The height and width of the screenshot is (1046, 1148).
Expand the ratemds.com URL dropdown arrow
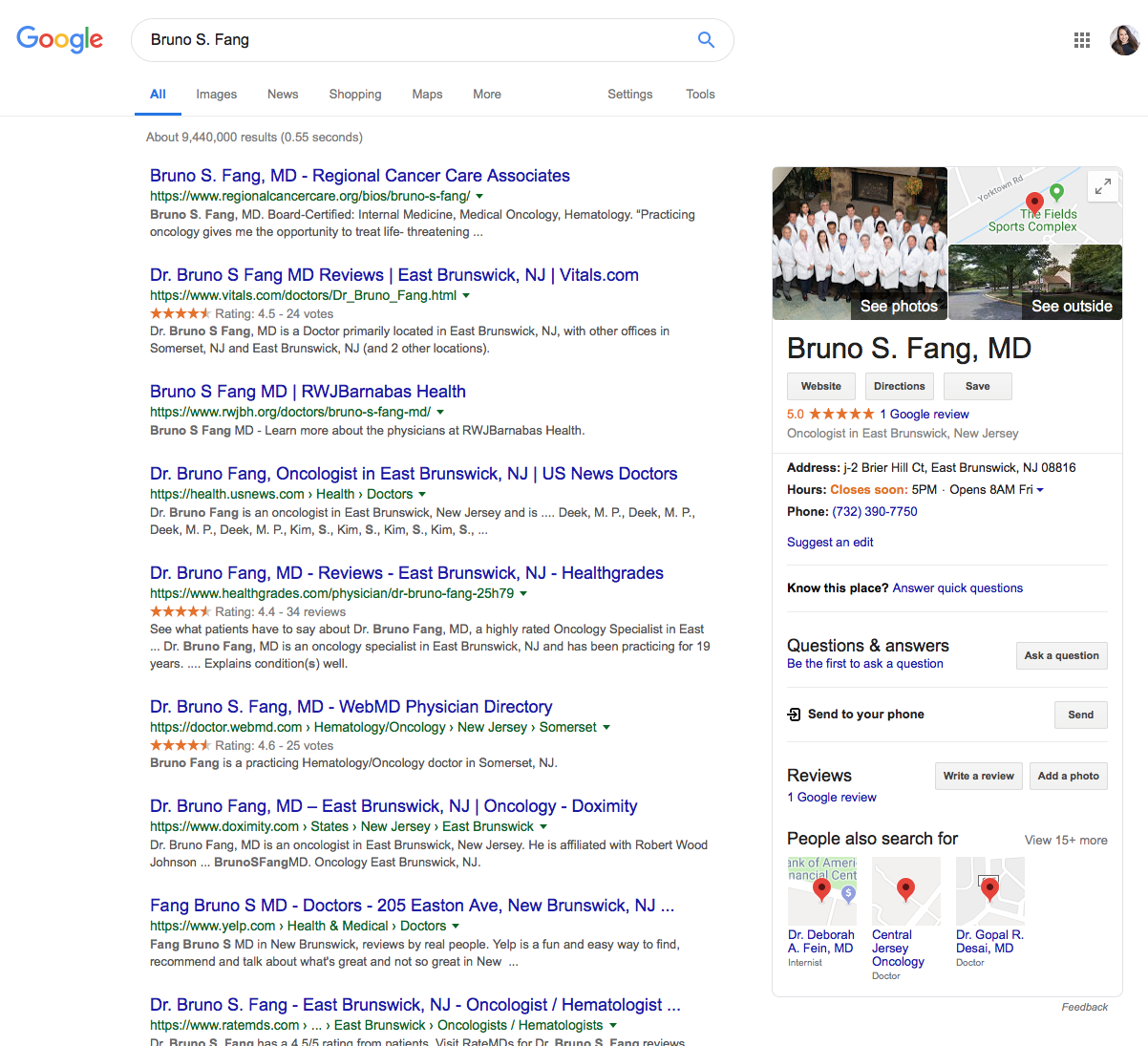pos(613,1025)
